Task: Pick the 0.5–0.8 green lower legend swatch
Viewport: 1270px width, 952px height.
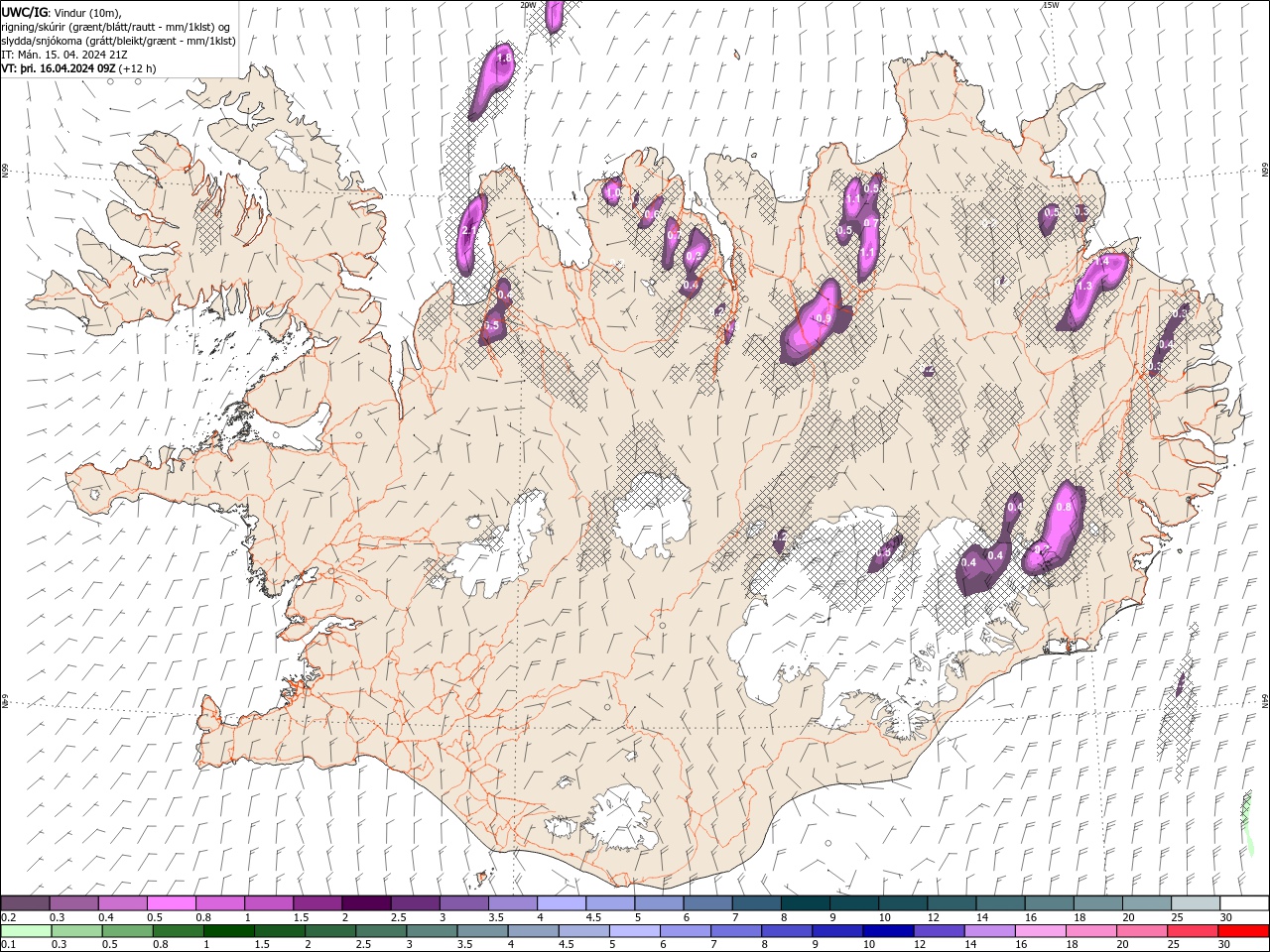Action: [x=128, y=931]
